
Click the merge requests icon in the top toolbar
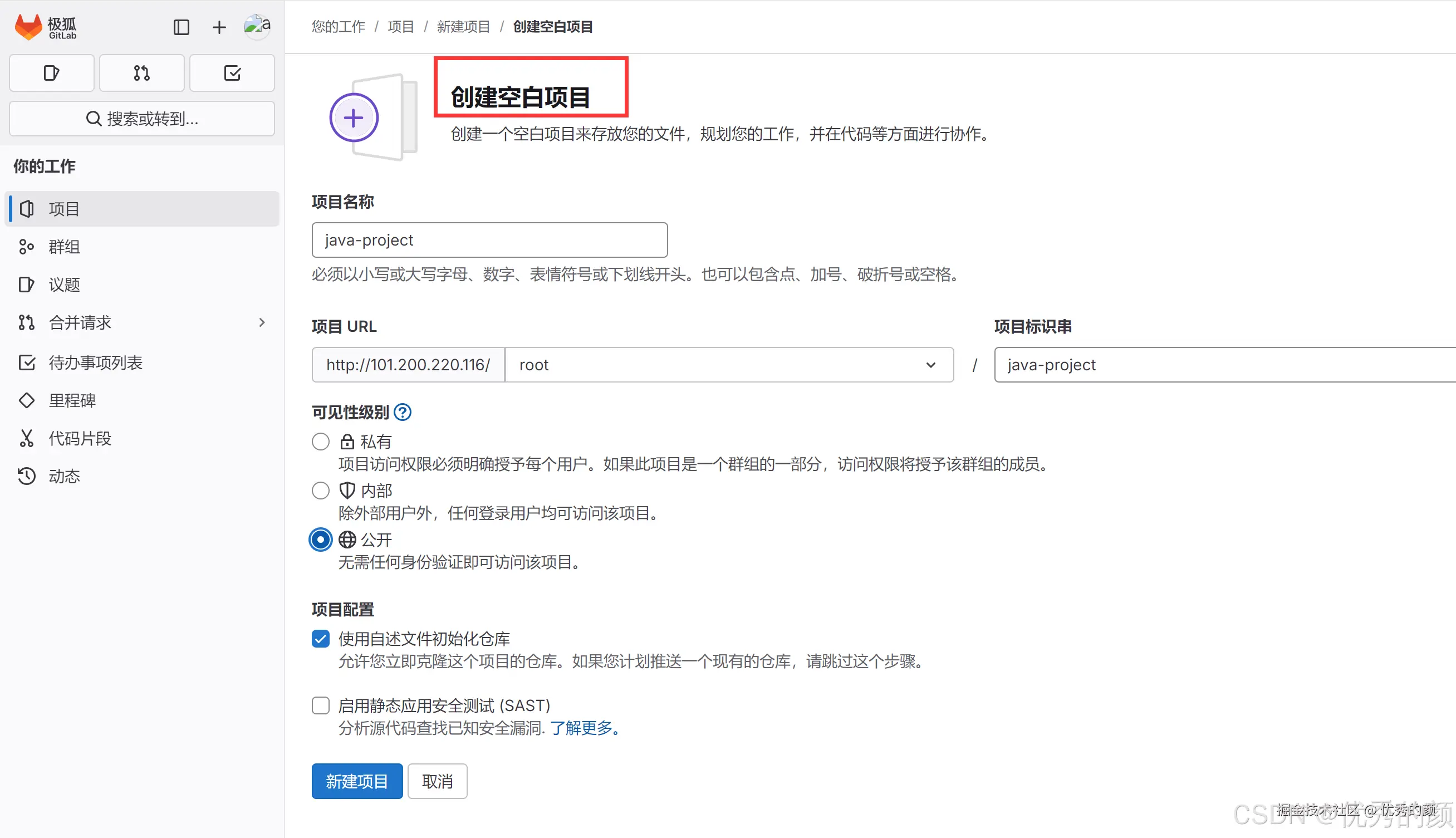pos(141,72)
